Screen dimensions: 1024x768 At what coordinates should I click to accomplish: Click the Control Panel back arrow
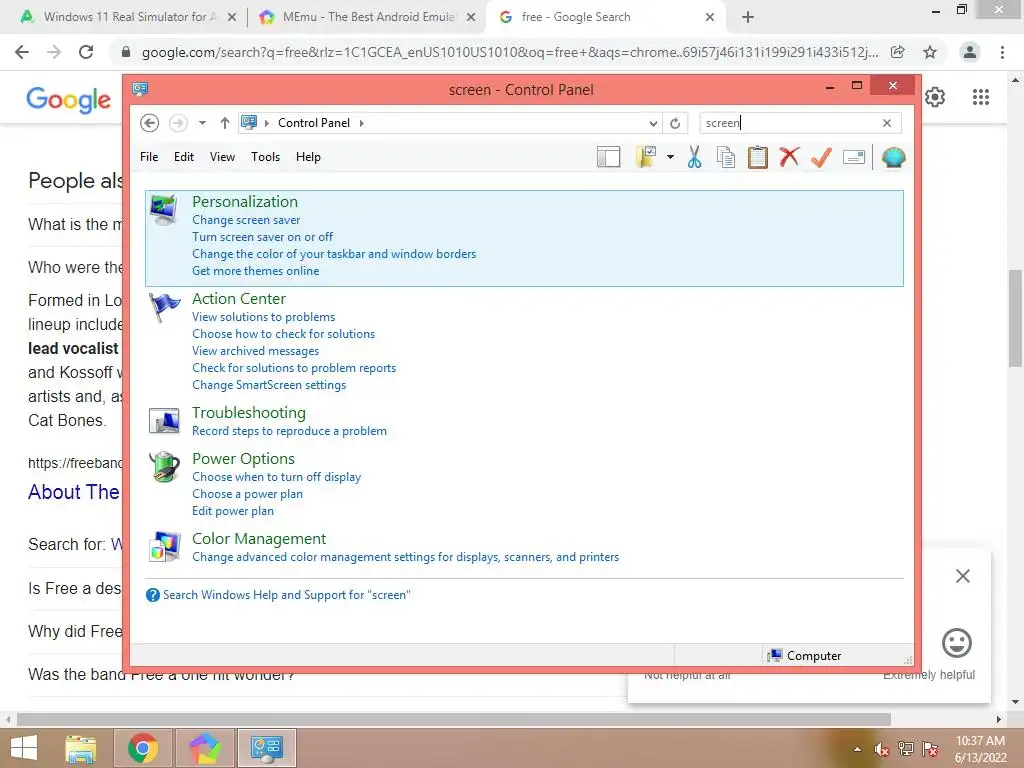[150, 123]
